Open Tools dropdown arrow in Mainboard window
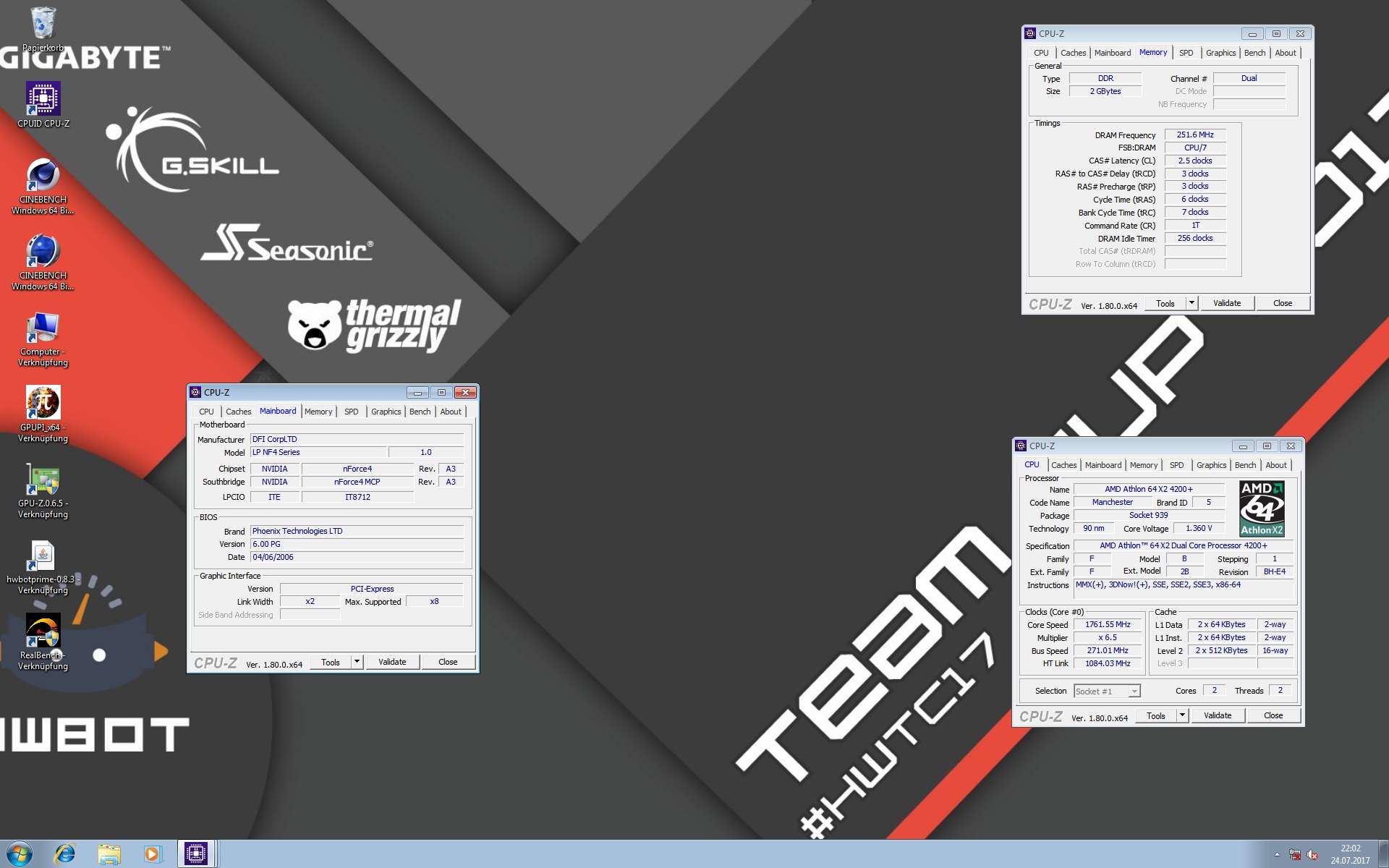1389x868 pixels. point(357,662)
